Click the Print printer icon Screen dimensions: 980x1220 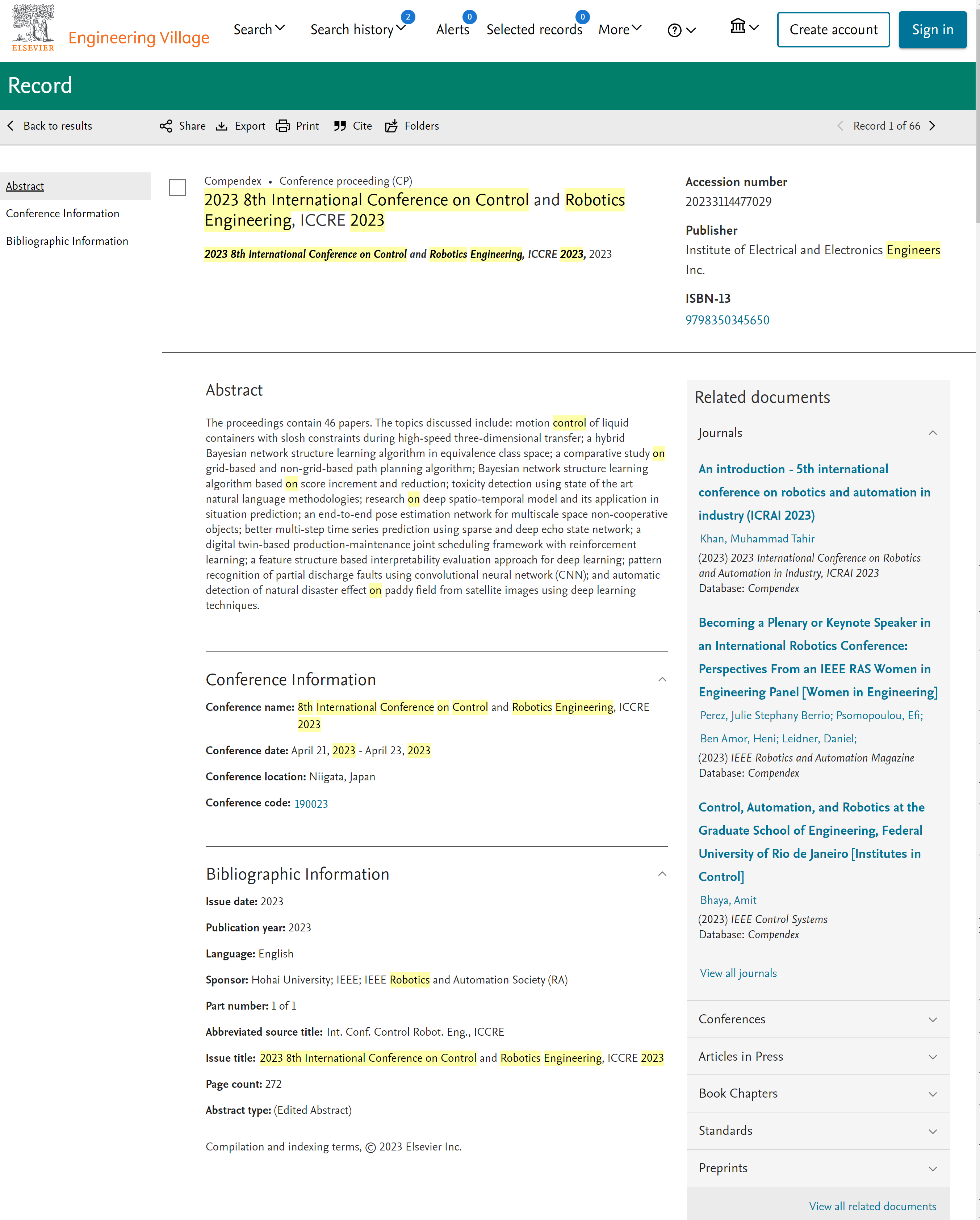[283, 126]
